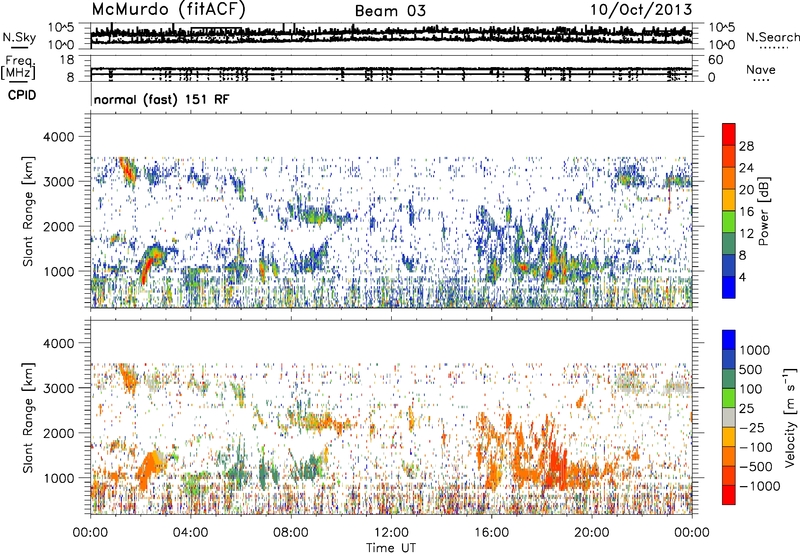This screenshot has height=554, width=800.
Task: Pick the red top segment of Power color bar
Action: pyautogui.click(x=729, y=134)
